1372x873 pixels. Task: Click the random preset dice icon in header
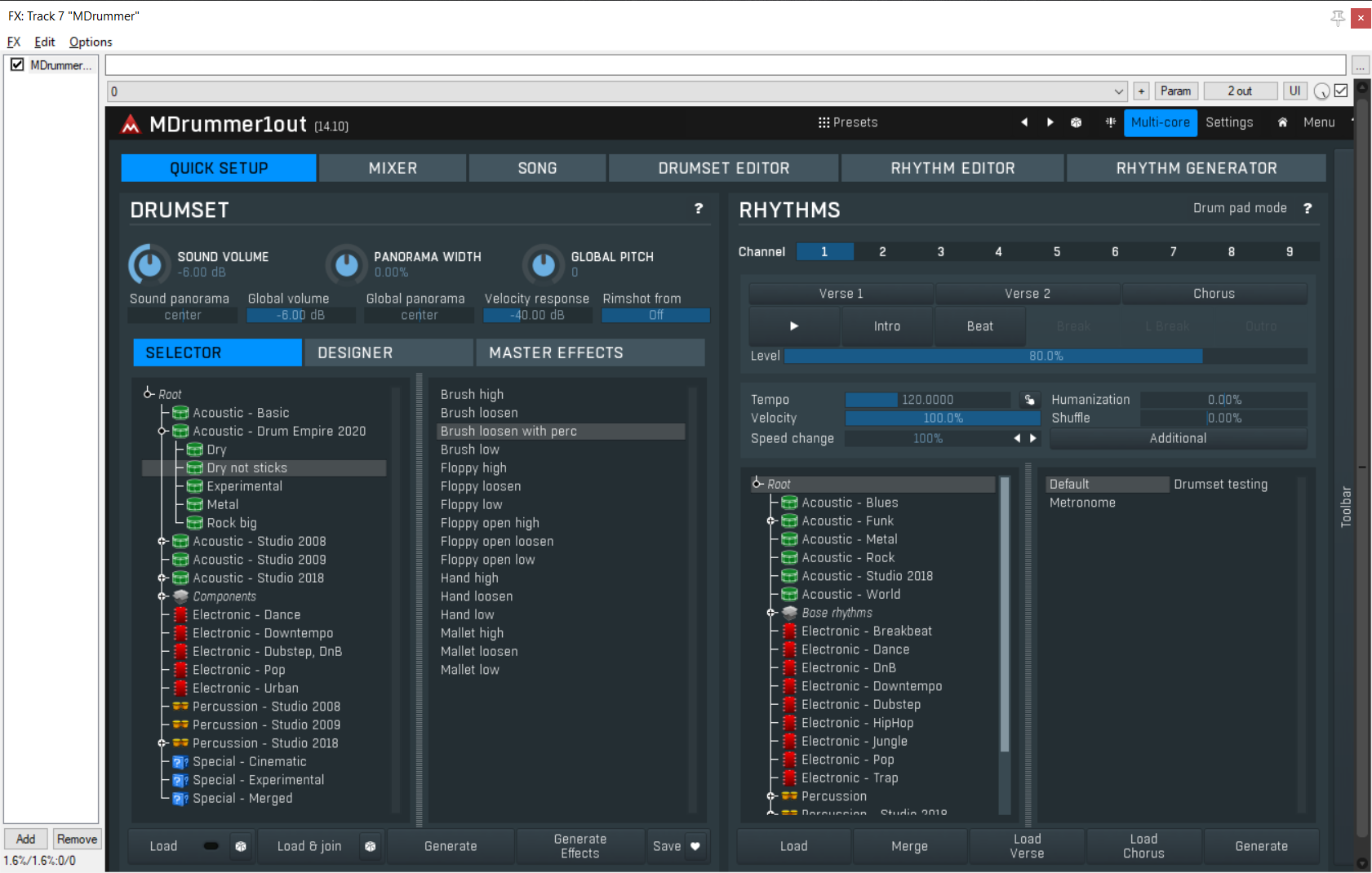pyautogui.click(x=1076, y=122)
